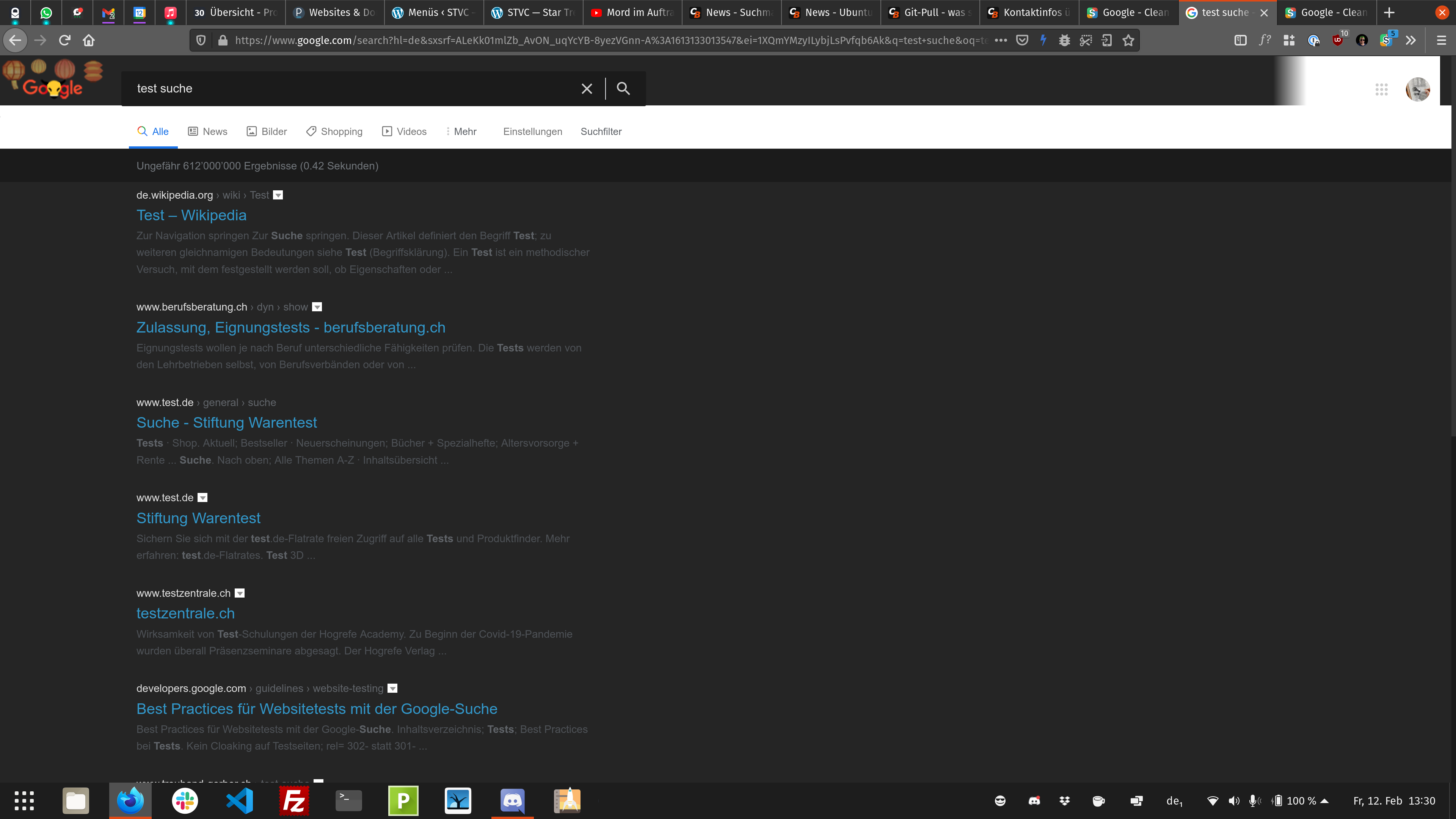
Task: Reload the current page
Action: point(64,40)
